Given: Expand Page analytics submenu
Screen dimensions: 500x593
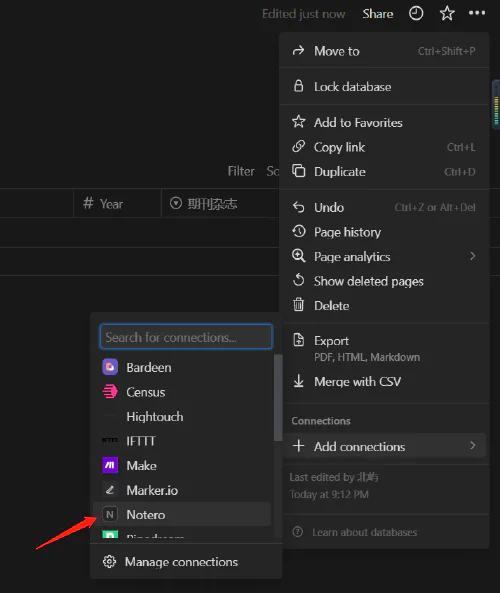Looking at the screenshot, I should [x=384, y=256].
